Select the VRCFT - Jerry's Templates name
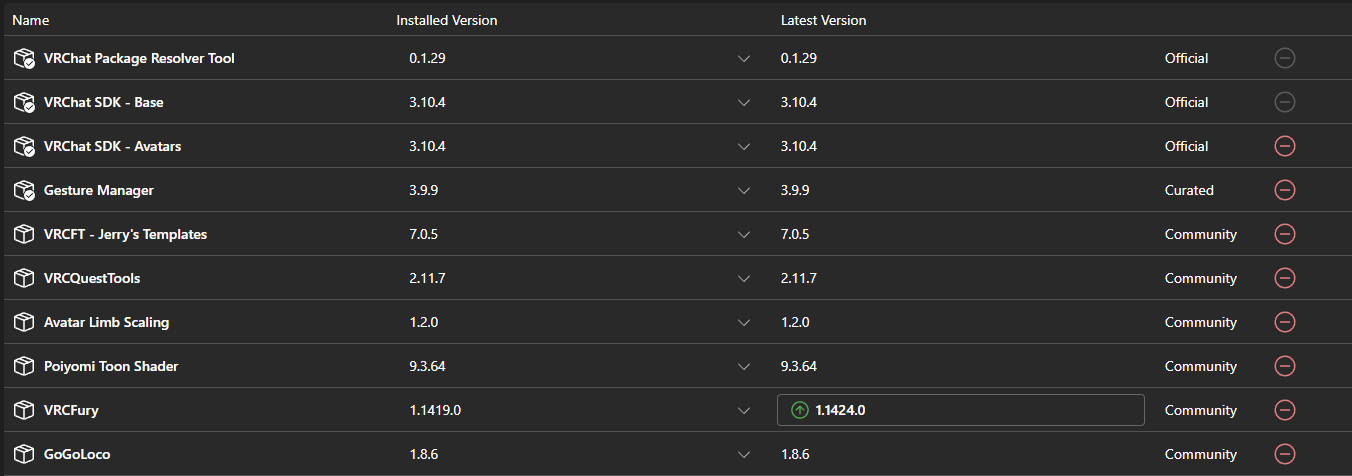Screen dimensions: 1352x476 point(125,234)
